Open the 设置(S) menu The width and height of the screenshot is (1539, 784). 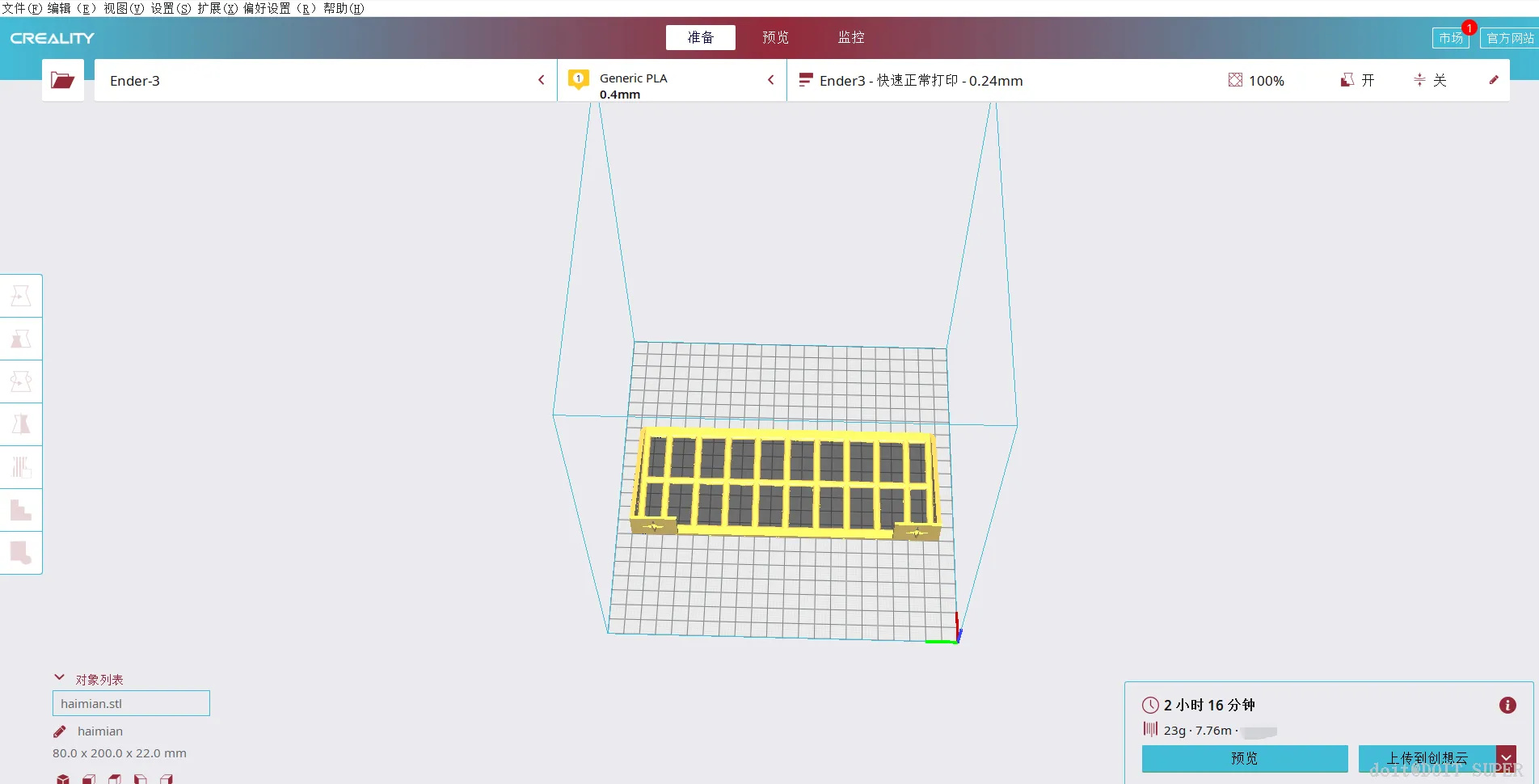pyautogui.click(x=171, y=8)
